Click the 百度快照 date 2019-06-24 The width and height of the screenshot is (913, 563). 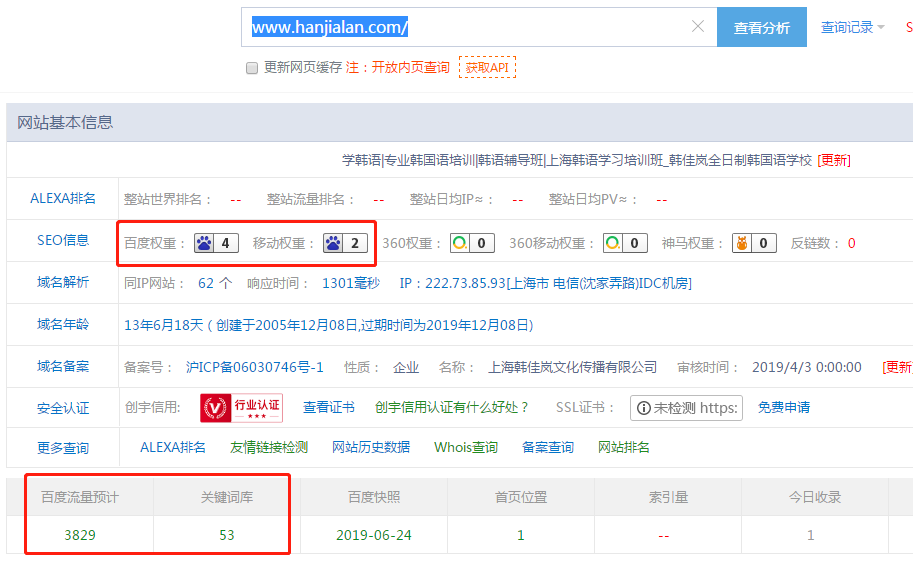[374, 535]
